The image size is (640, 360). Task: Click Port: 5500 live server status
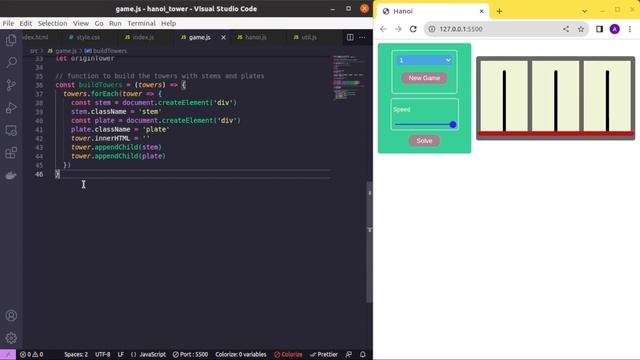click(190, 354)
